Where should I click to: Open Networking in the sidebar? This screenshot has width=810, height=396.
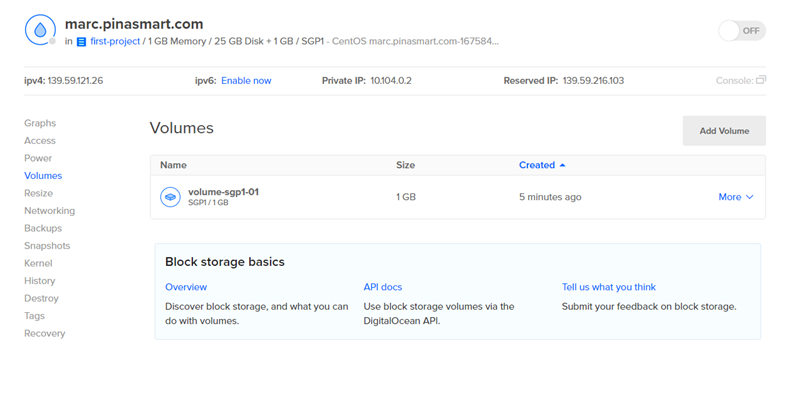[49, 211]
